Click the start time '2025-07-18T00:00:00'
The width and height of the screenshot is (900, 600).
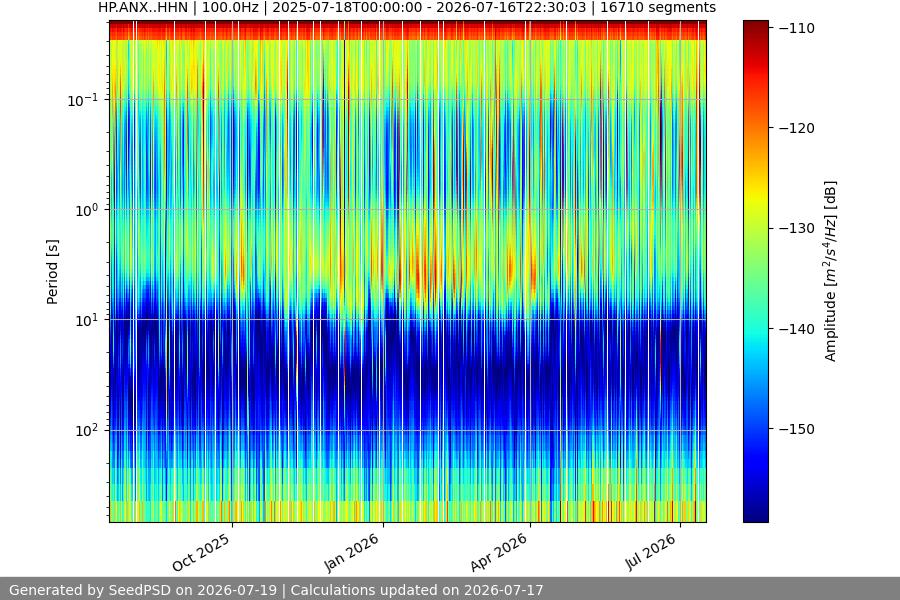tap(347, 7)
